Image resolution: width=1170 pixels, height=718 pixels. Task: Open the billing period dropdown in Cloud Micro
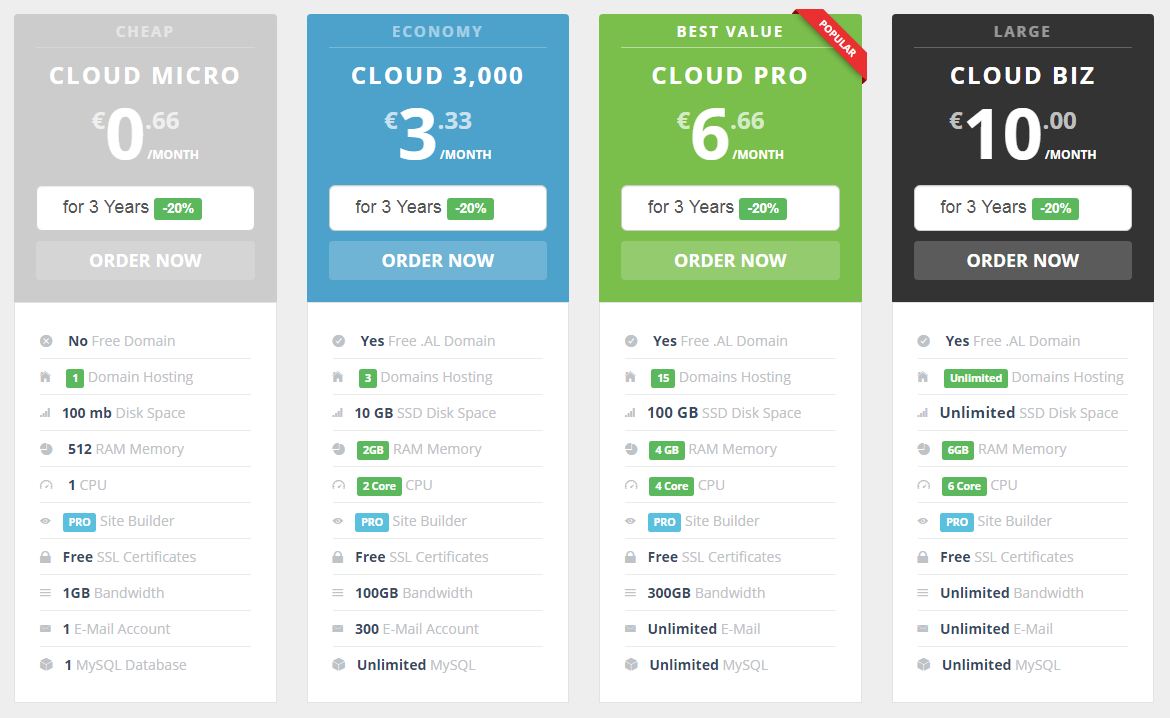click(x=146, y=208)
